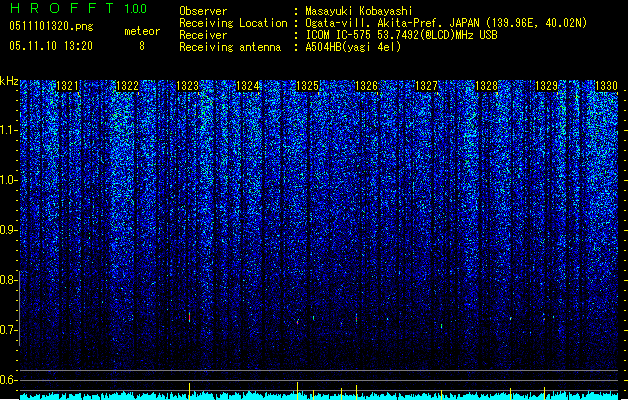Click the 1321 time marker

(67, 86)
